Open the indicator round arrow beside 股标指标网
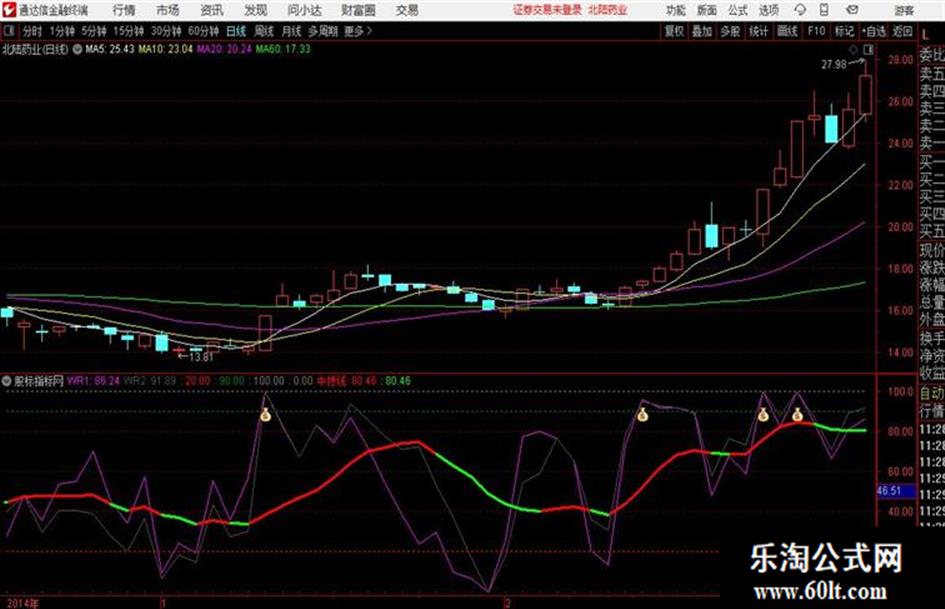This screenshot has height=609, width=945. click(7, 381)
